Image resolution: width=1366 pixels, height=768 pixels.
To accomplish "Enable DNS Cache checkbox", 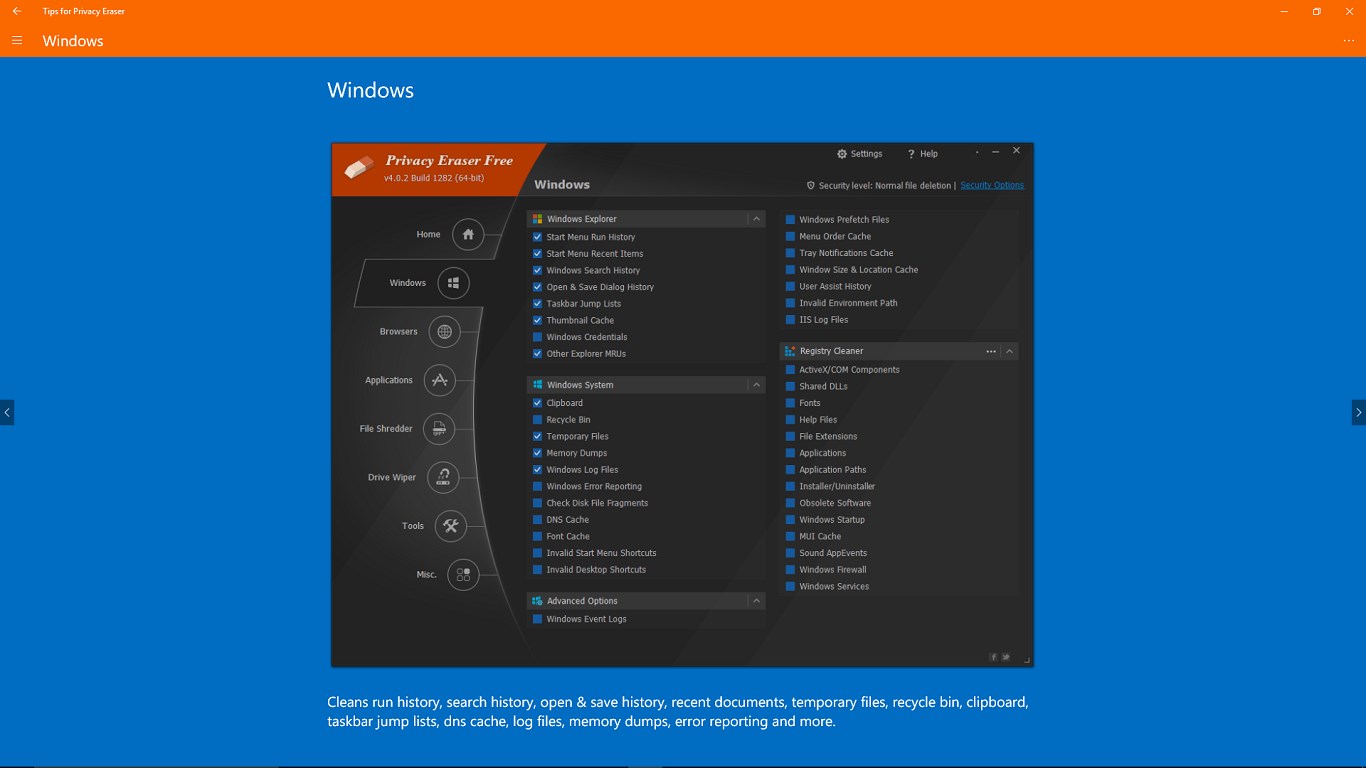I will [538, 520].
